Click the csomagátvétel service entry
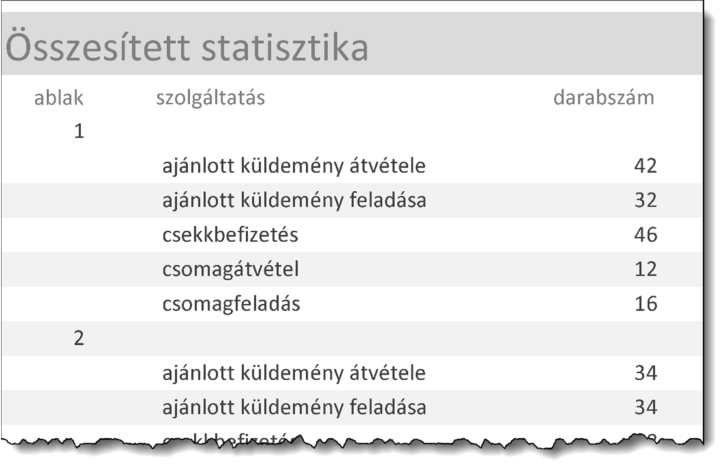This screenshot has height=474, width=725. (231, 270)
